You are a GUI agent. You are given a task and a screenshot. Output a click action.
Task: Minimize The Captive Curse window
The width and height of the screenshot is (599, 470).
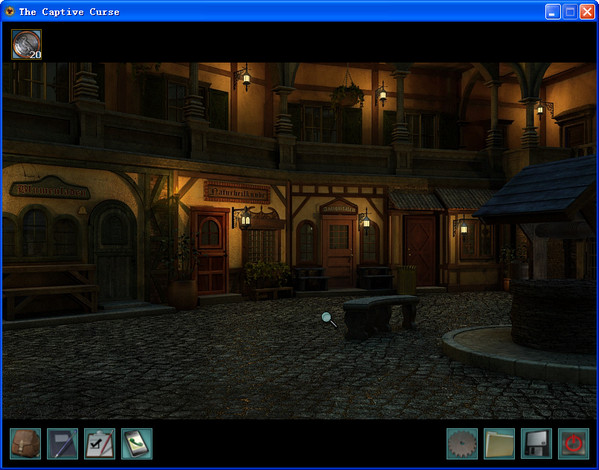click(552, 12)
